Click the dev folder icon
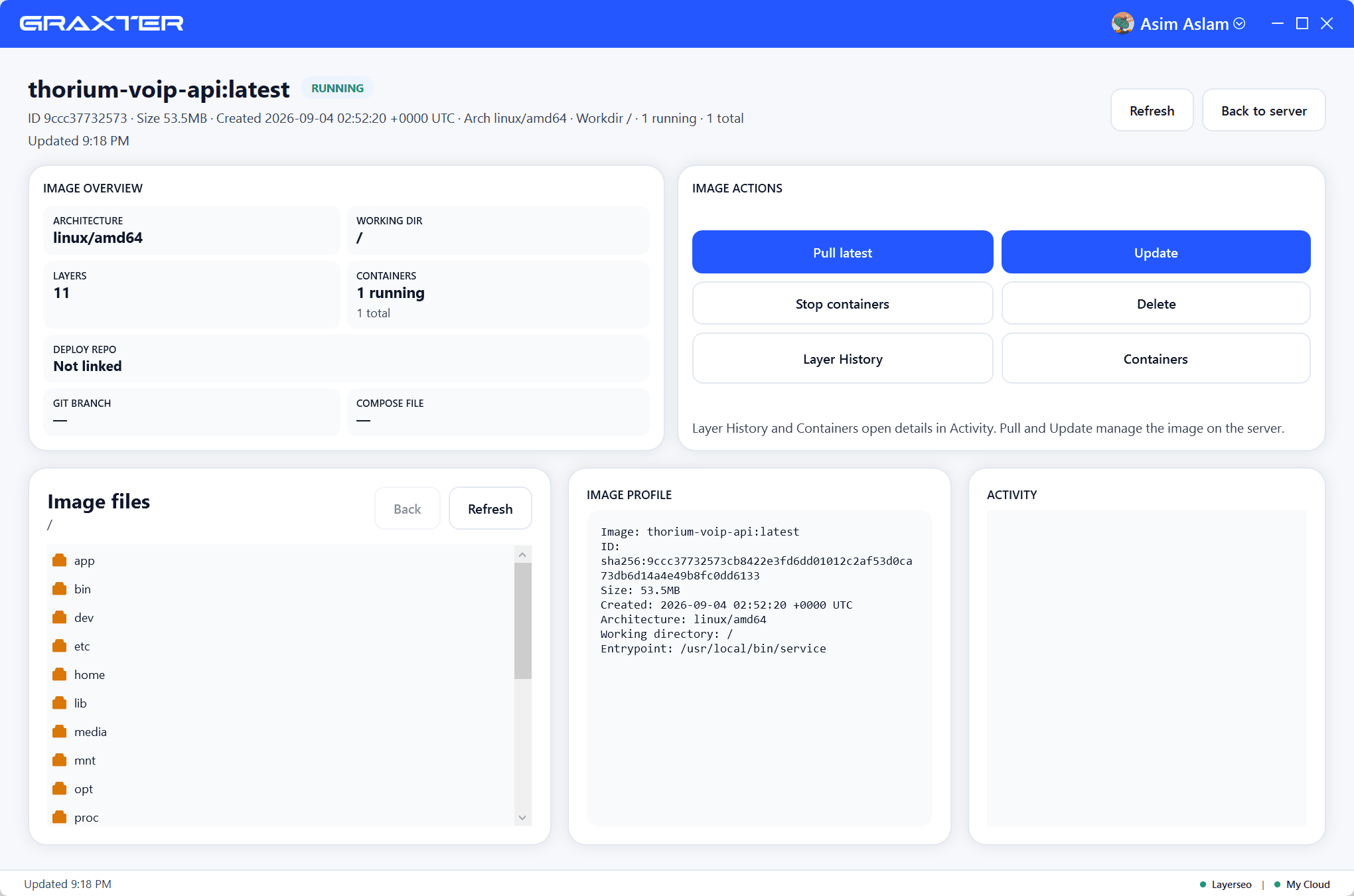 [x=60, y=617]
